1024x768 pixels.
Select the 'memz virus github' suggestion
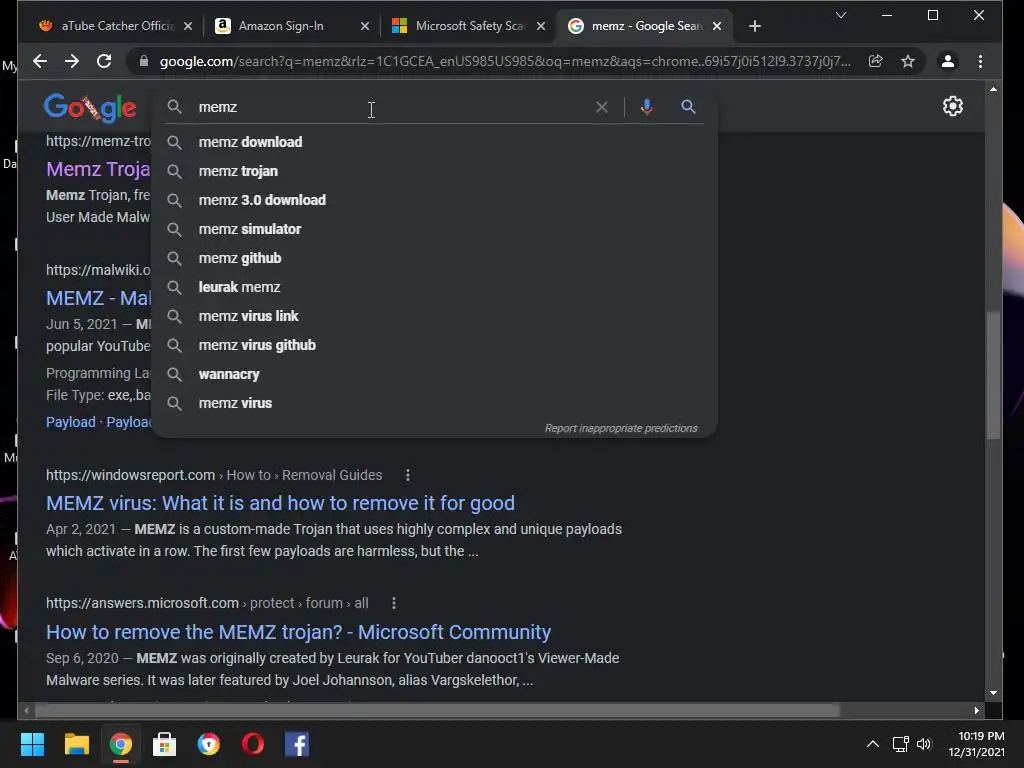click(434, 345)
